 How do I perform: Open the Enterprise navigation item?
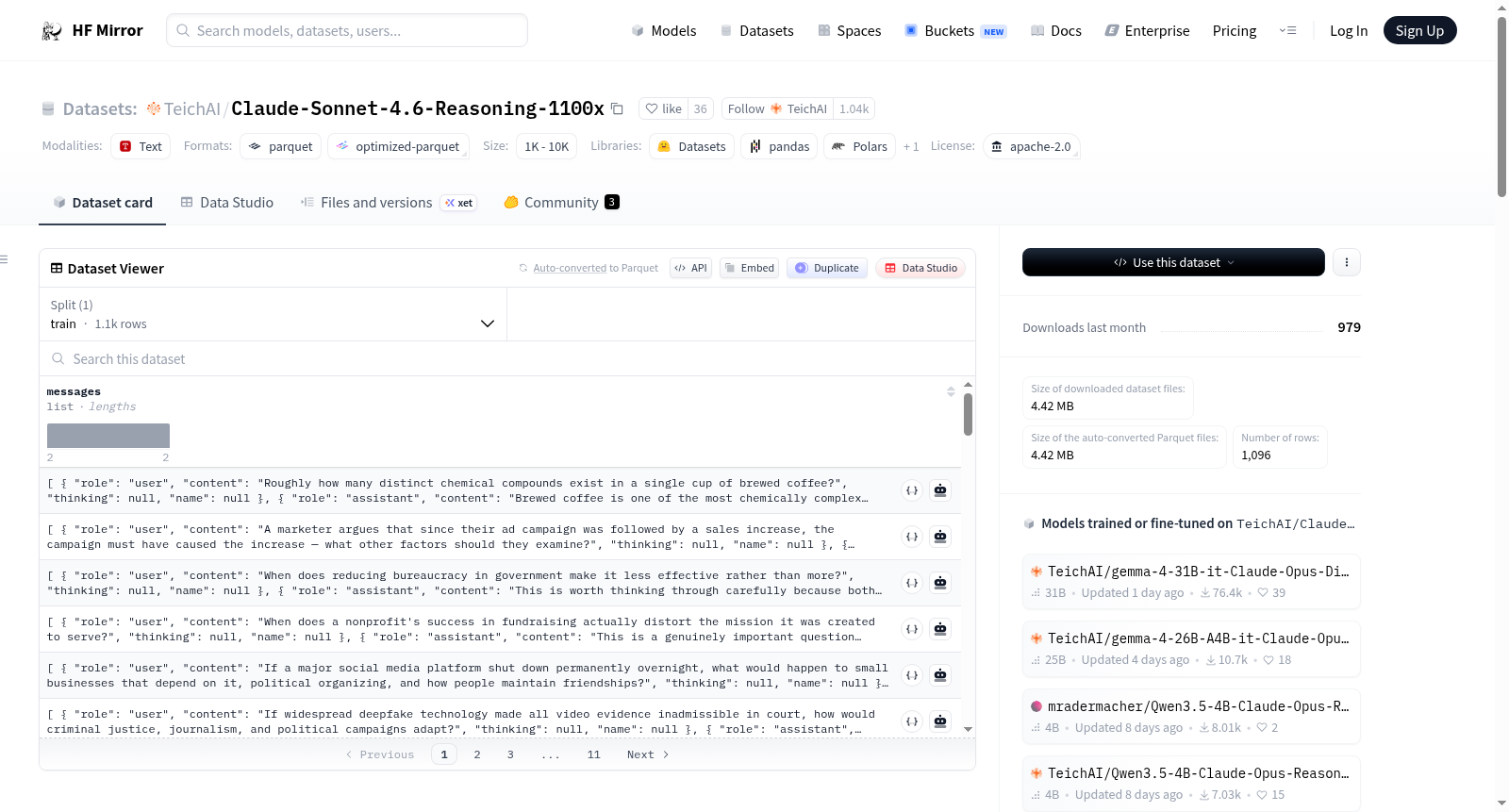click(x=1147, y=30)
